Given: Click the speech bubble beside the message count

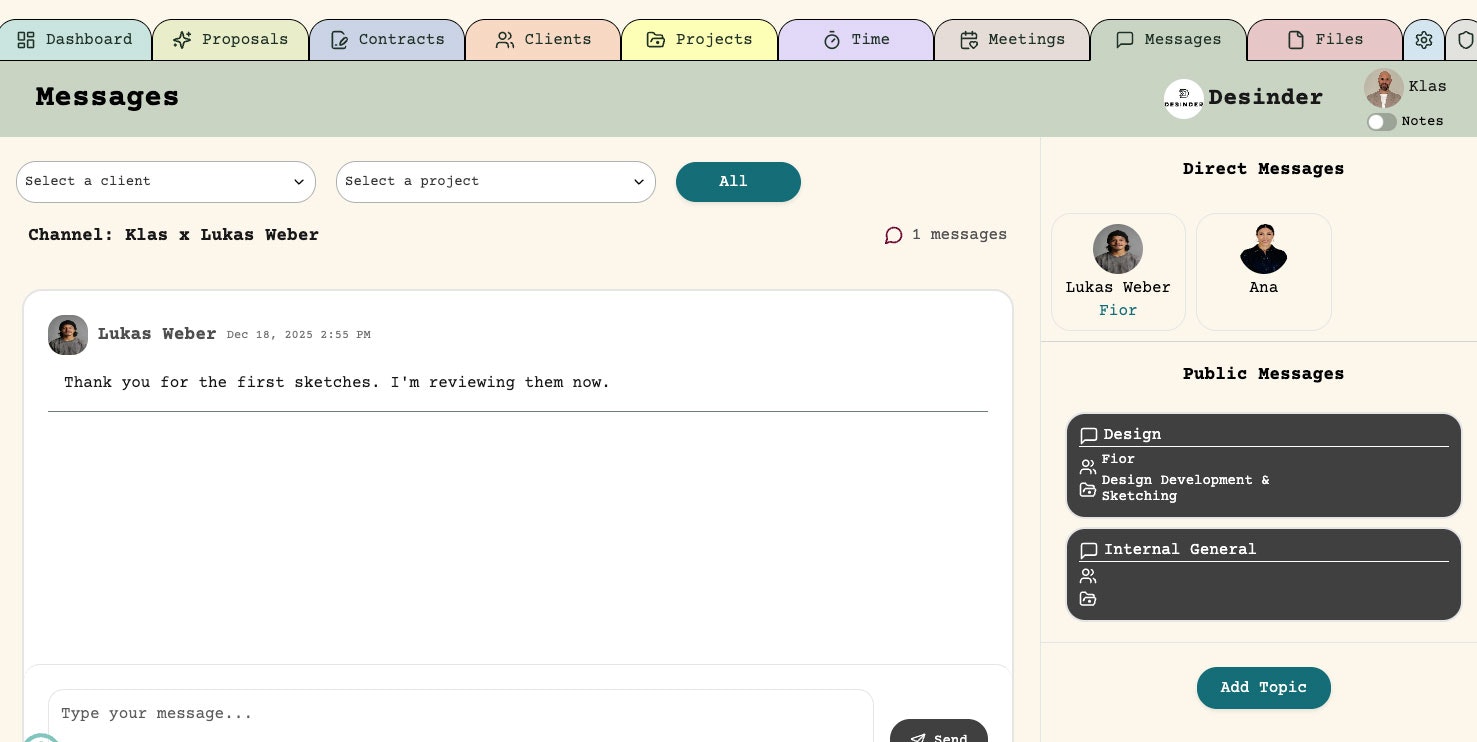Looking at the screenshot, I should point(893,236).
